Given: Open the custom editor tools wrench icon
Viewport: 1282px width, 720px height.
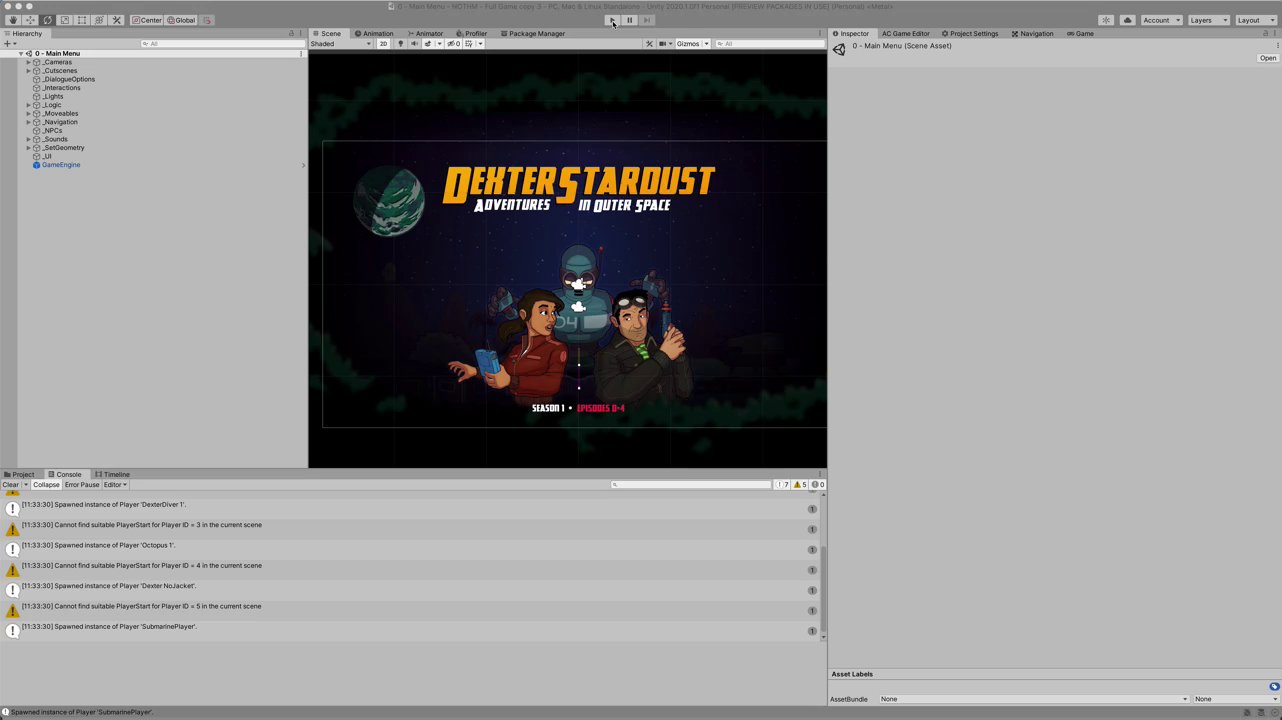Looking at the screenshot, I should (x=116, y=20).
